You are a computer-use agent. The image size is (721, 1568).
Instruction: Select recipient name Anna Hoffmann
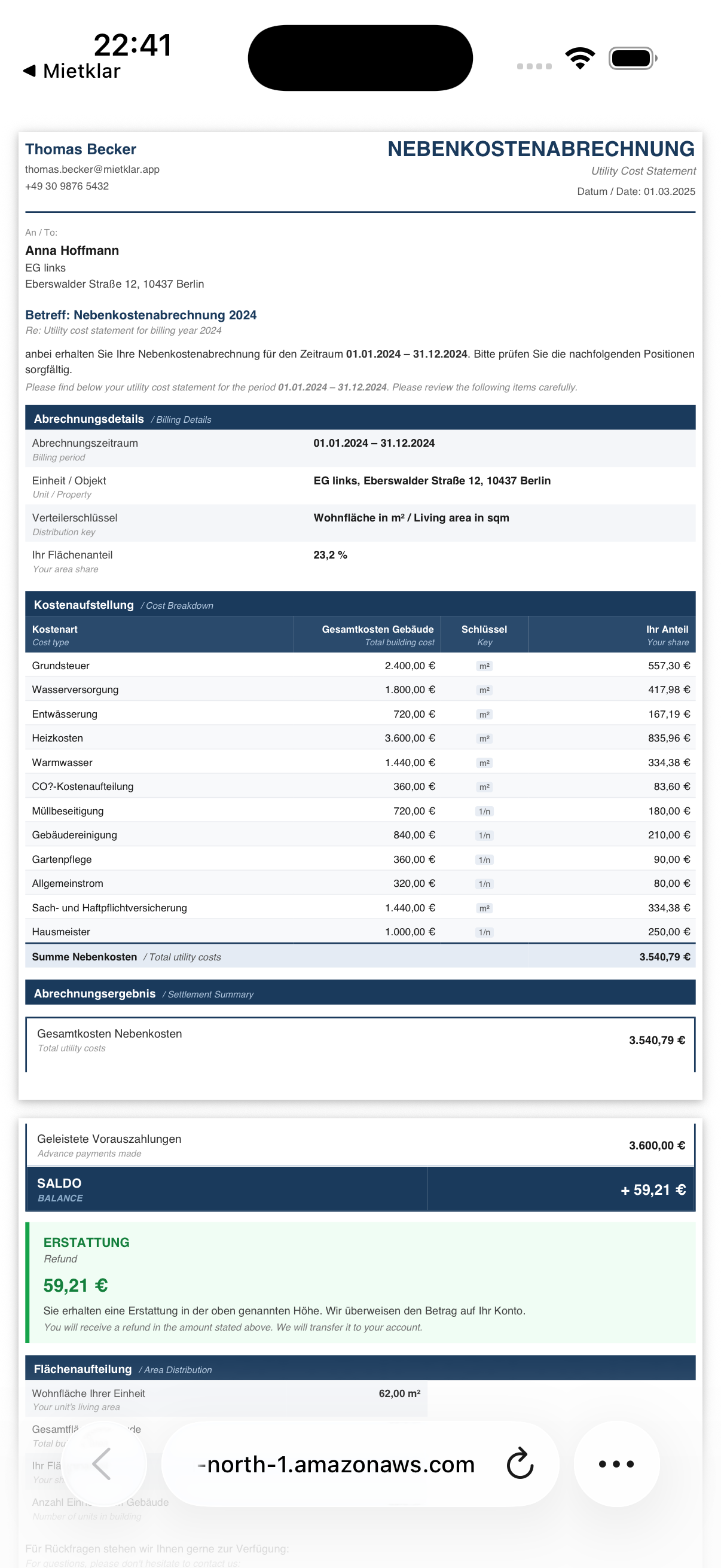coord(72,250)
